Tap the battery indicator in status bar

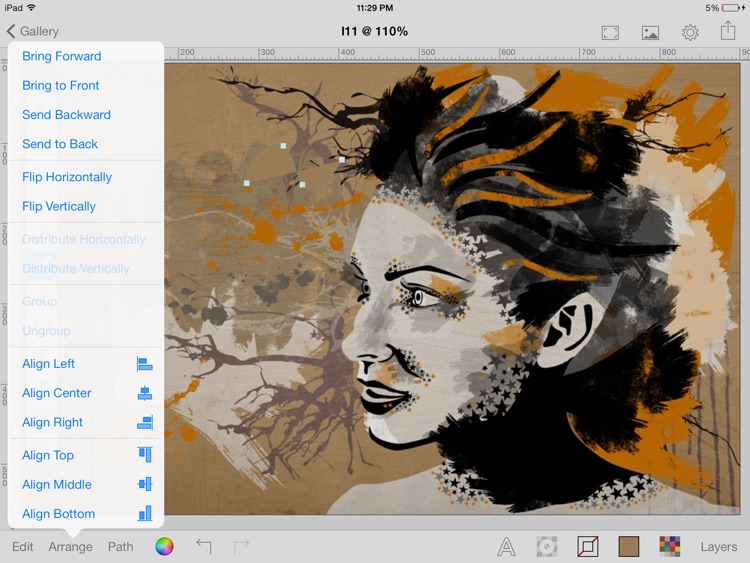coord(729,8)
